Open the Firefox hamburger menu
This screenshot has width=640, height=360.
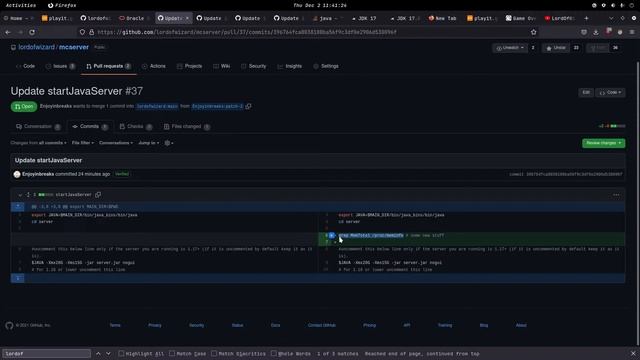click(632, 32)
